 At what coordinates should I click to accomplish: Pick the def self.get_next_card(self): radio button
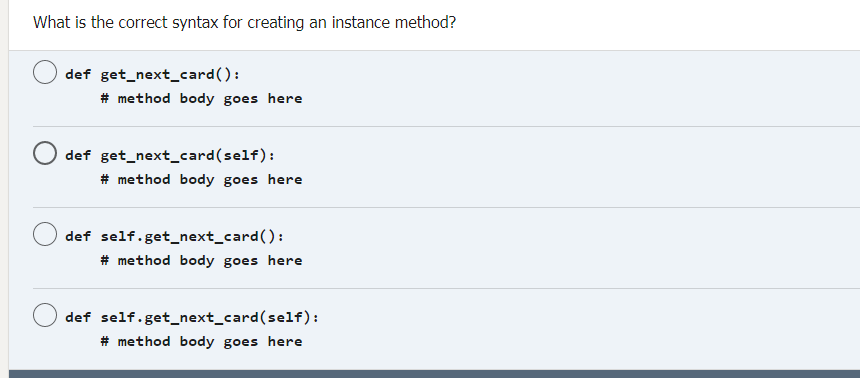44,315
